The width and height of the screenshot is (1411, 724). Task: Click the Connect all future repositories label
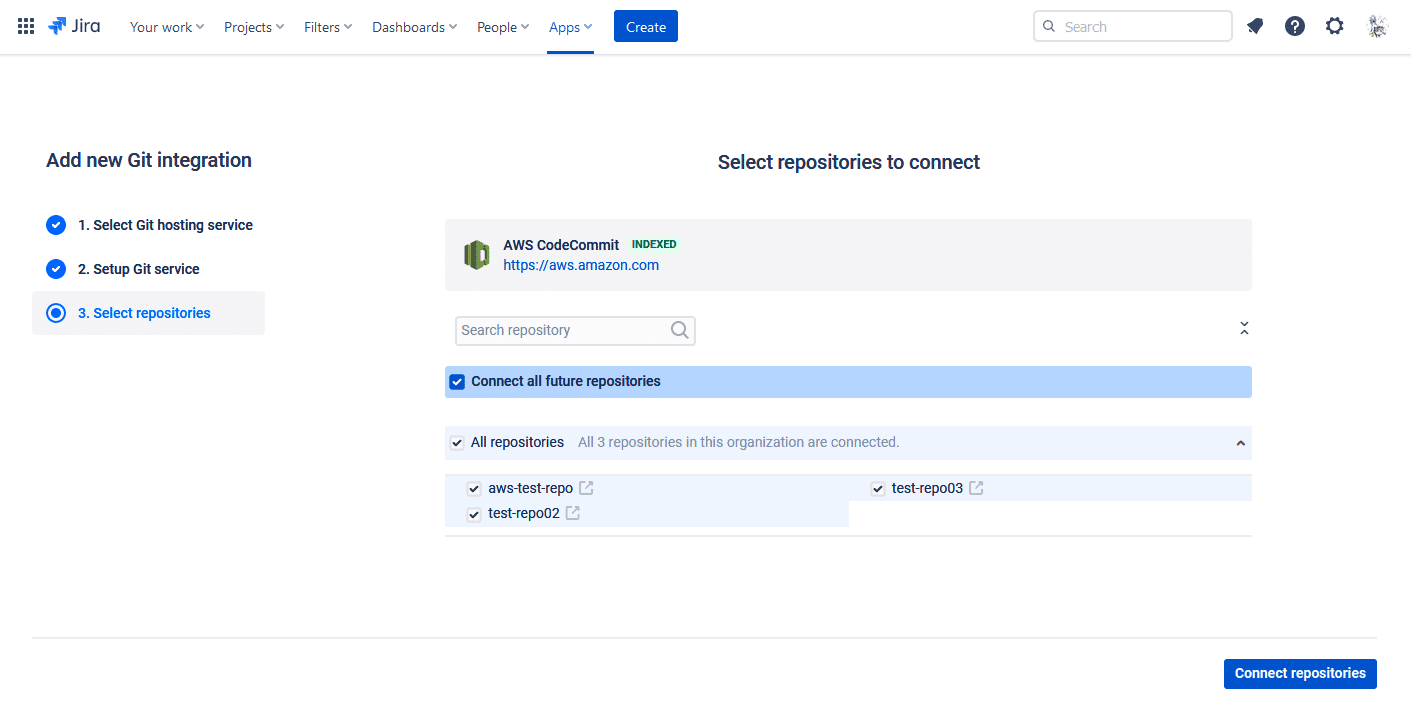coord(566,381)
